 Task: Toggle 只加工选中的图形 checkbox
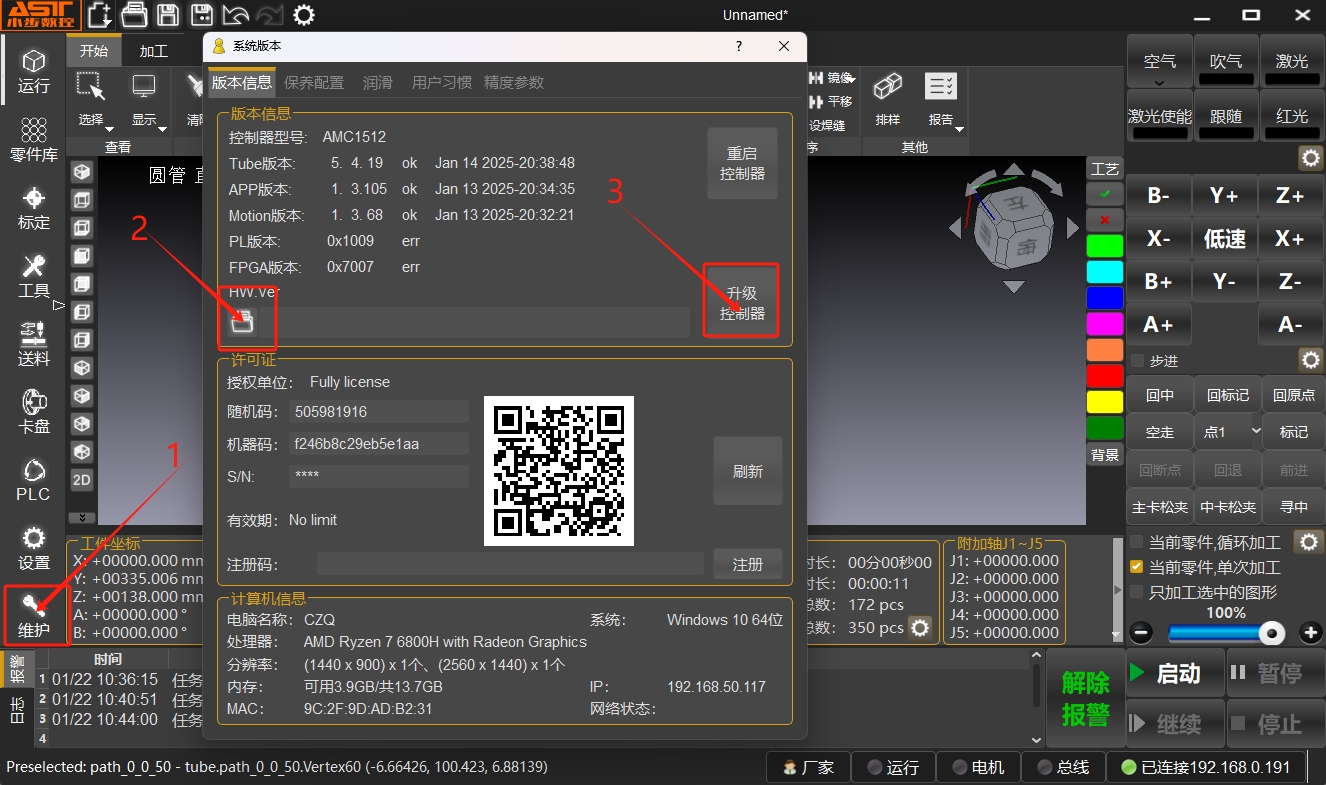coord(1137,592)
